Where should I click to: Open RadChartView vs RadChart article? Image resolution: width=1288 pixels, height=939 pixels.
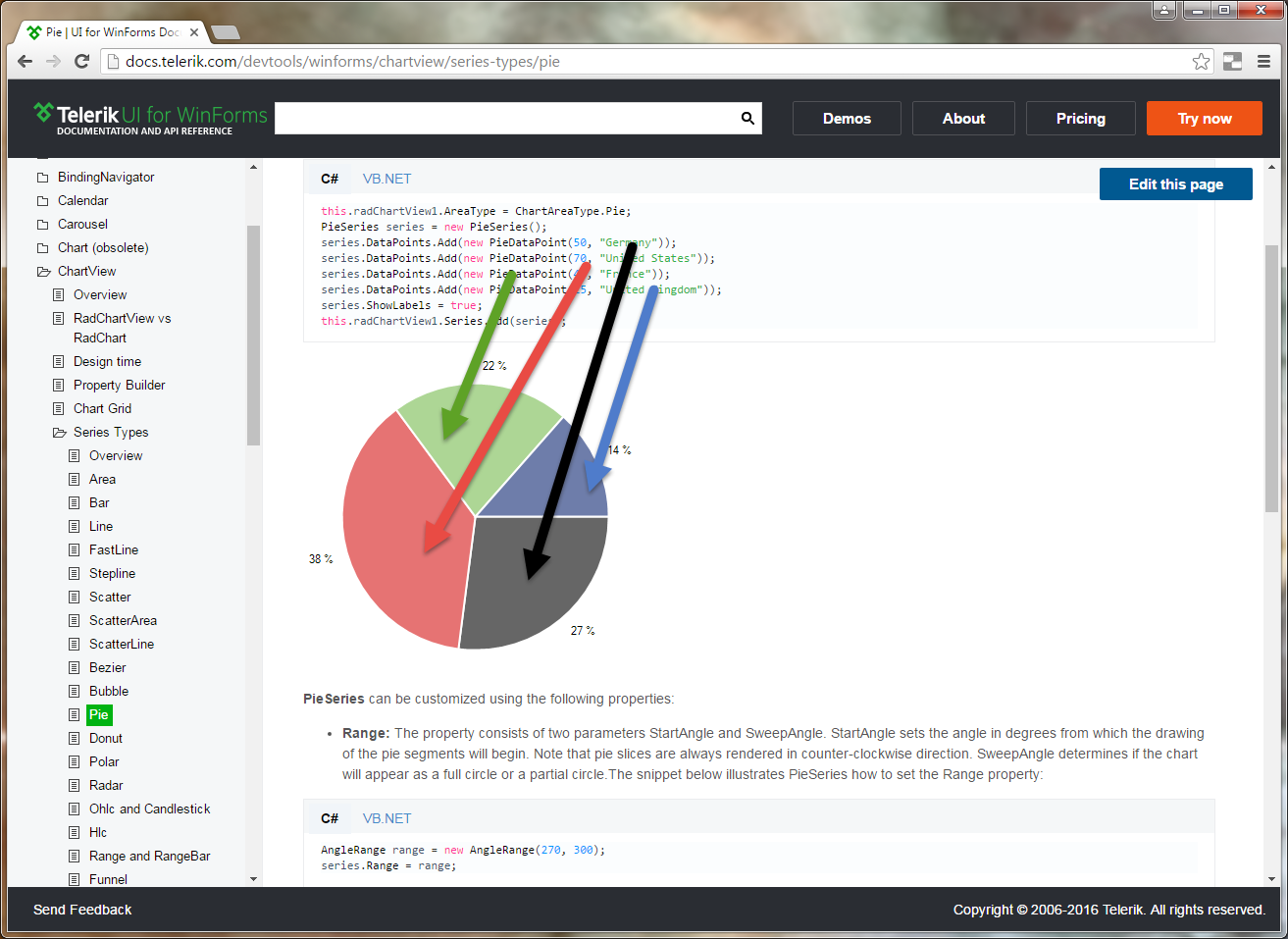click(122, 329)
